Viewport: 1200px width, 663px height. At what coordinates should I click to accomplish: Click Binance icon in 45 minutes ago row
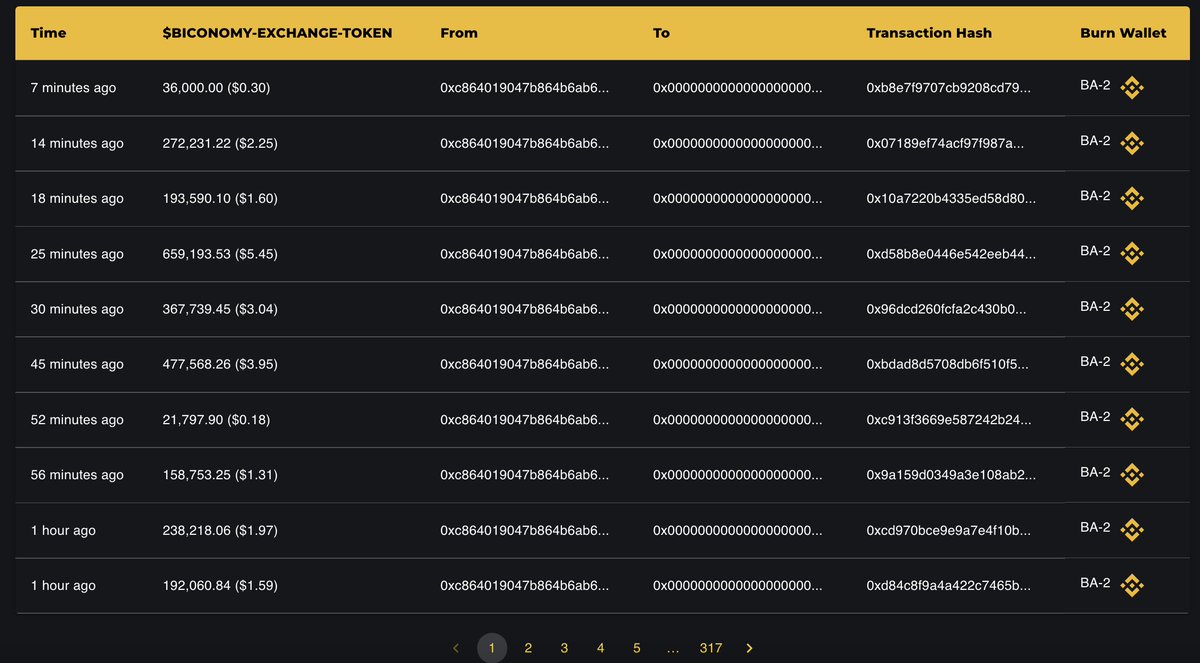[1131, 364]
